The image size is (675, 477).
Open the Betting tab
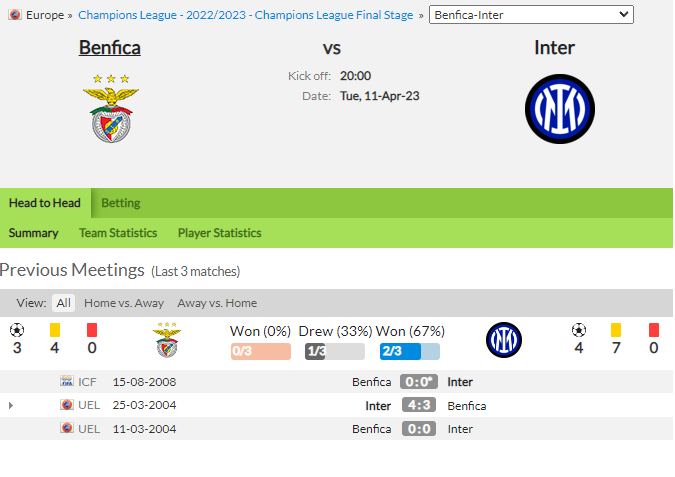(x=121, y=203)
